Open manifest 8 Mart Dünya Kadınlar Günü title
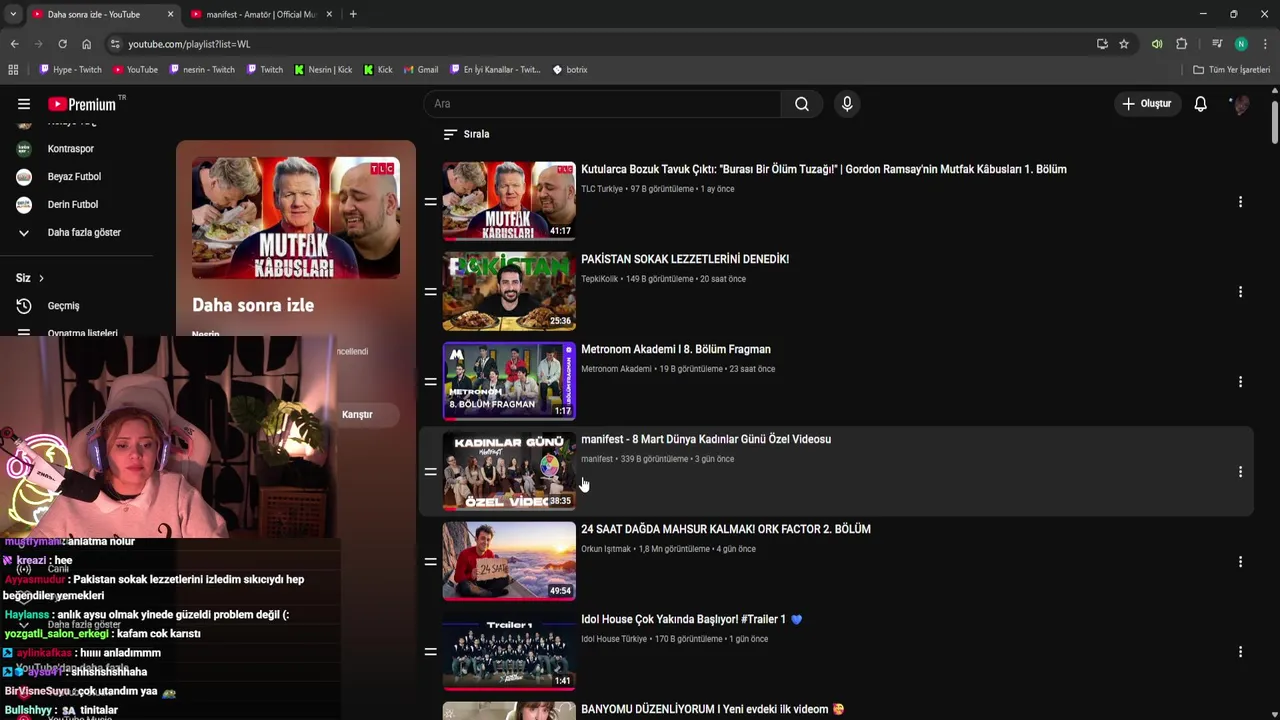This screenshot has height=720, width=1280. 706,439
